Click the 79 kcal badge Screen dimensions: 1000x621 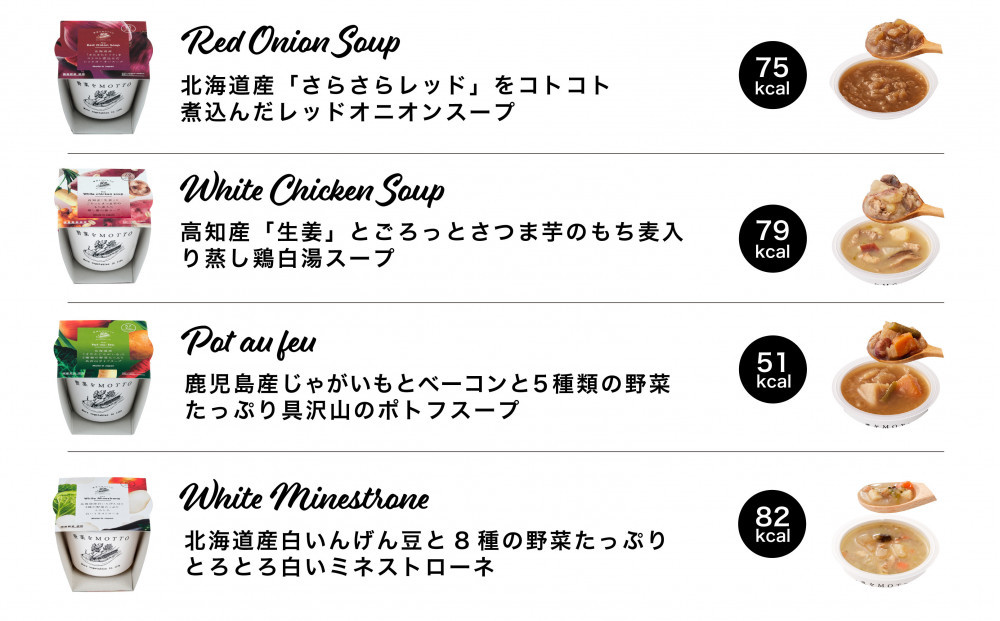pyautogui.click(x=772, y=238)
